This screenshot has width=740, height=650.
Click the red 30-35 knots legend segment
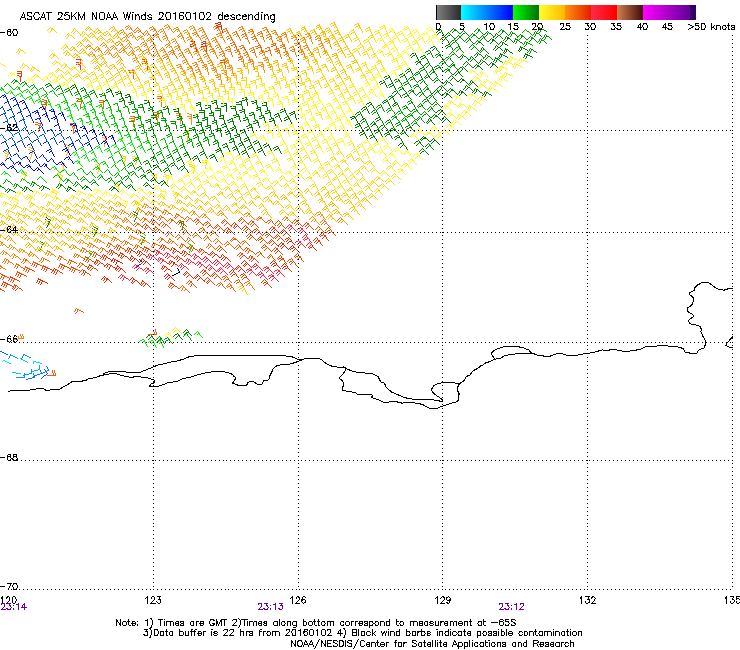(x=604, y=12)
